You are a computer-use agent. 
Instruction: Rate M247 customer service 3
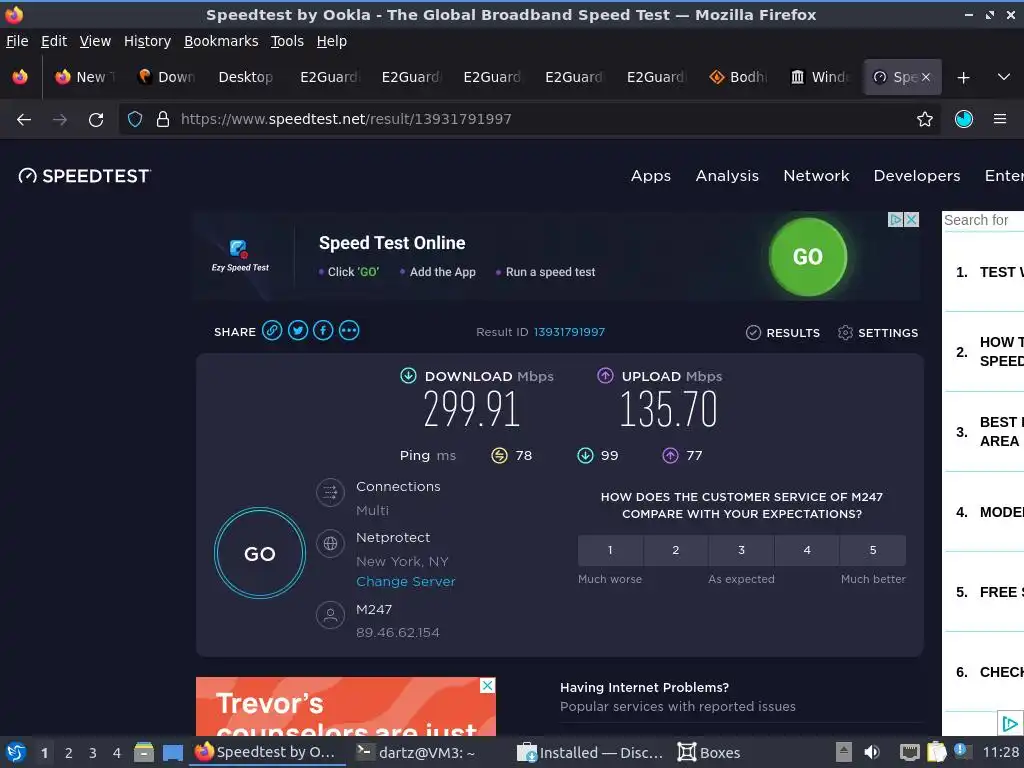(x=741, y=550)
